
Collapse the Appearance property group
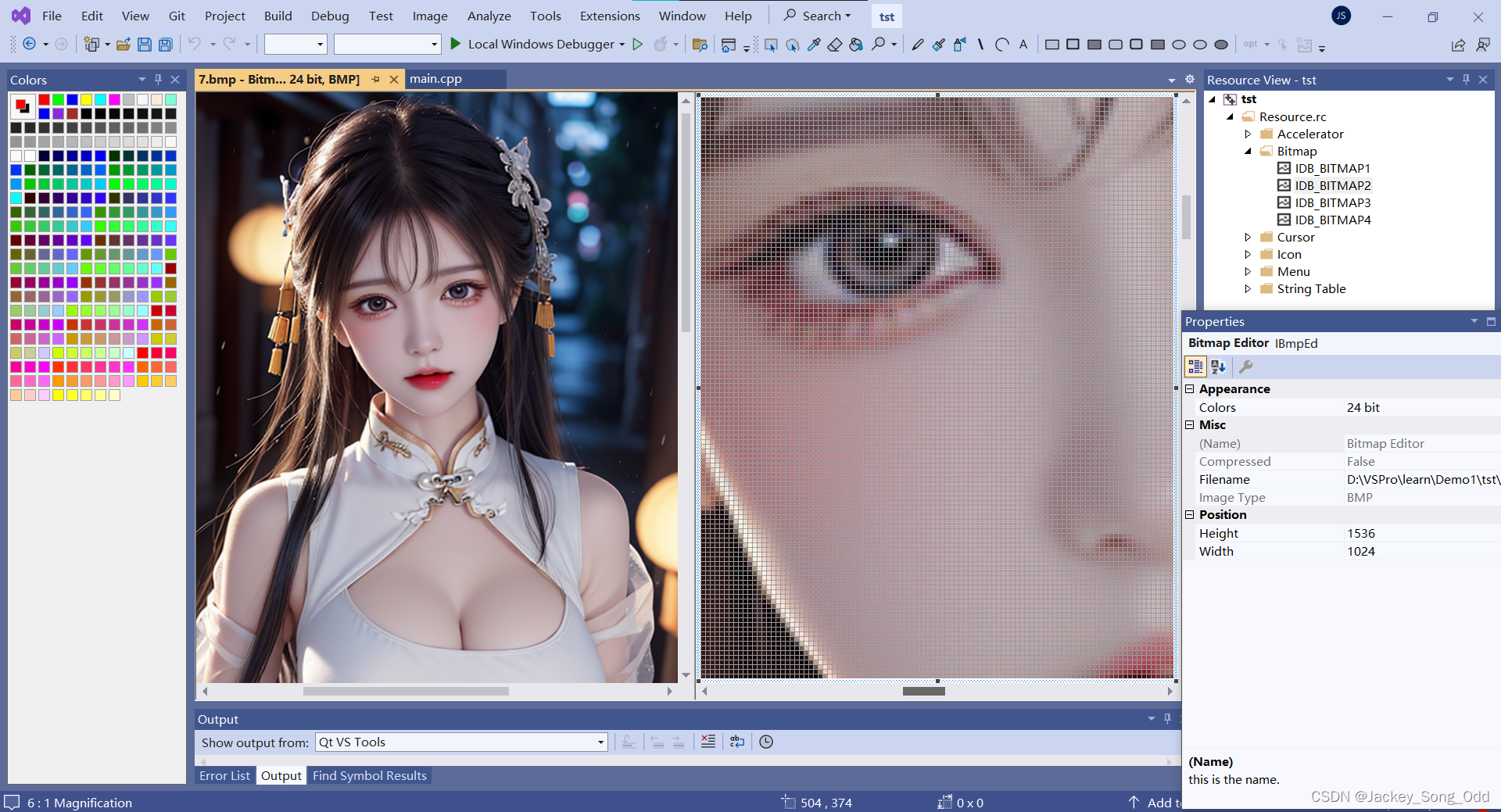1190,388
